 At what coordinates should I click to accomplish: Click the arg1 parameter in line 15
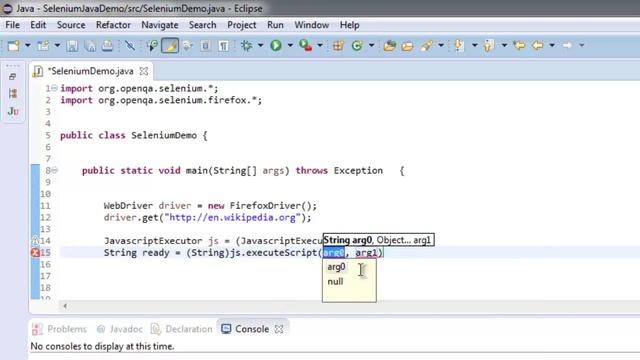366,253
